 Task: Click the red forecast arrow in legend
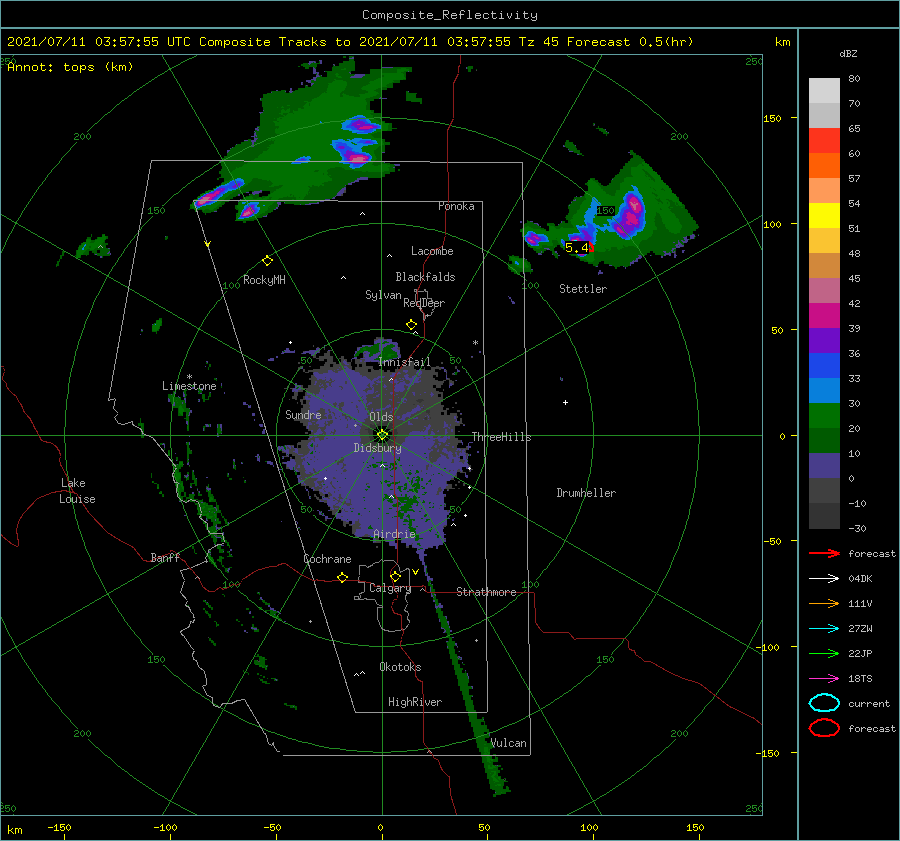pos(824,553)
